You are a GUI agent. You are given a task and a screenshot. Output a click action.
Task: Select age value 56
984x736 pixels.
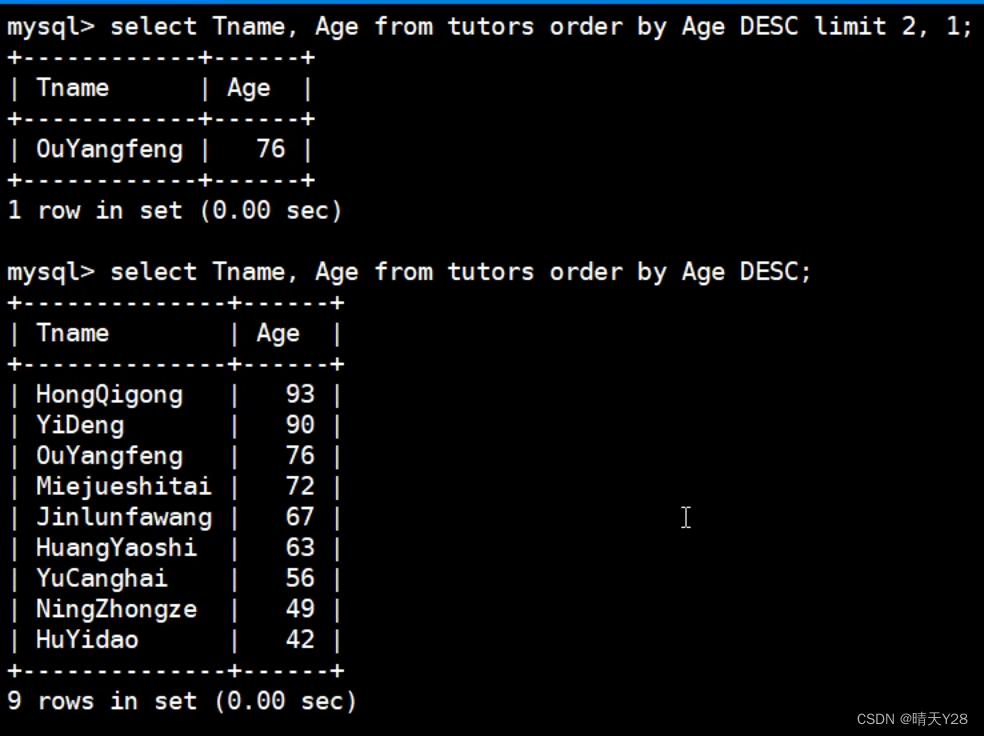[x=300, y=579]
